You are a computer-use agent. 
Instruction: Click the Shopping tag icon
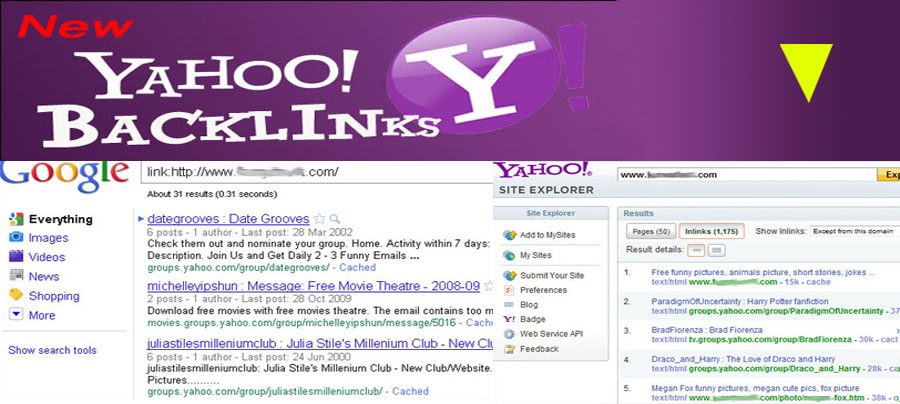(16, 296)
